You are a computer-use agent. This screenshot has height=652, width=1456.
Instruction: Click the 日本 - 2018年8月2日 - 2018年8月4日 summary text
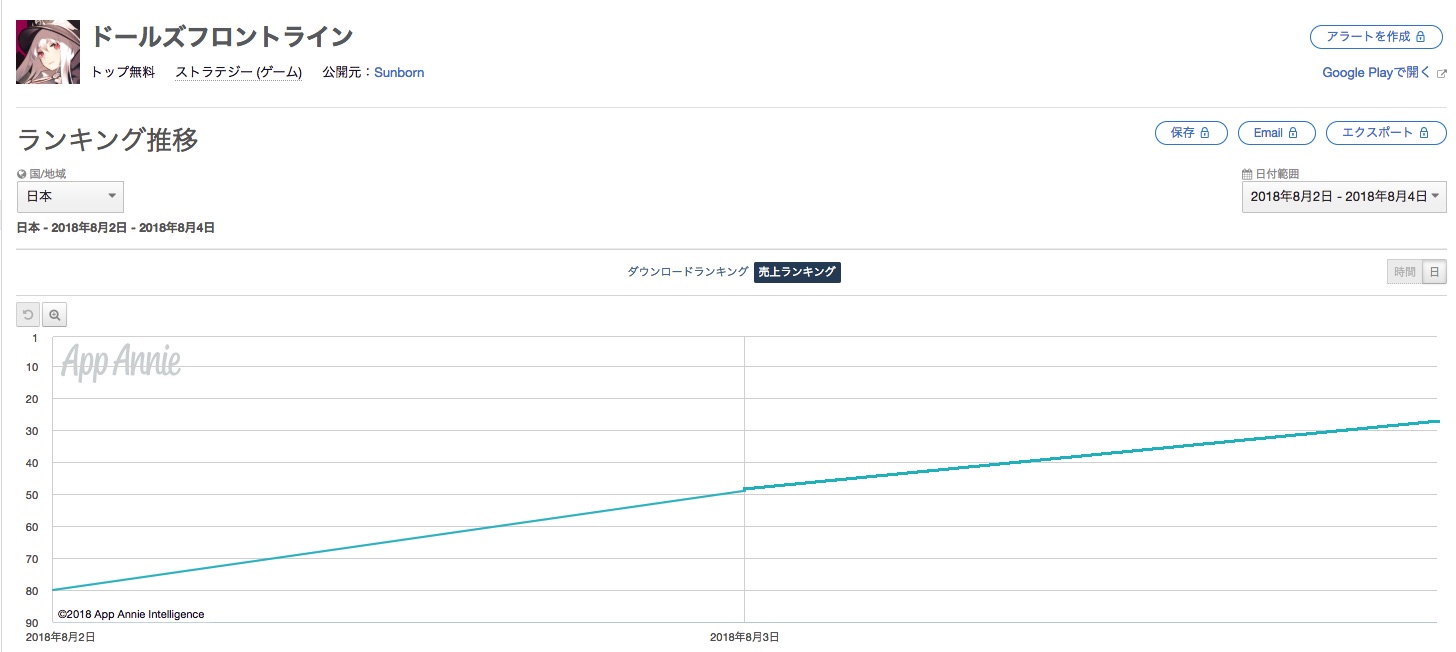[x=116, y=228]
